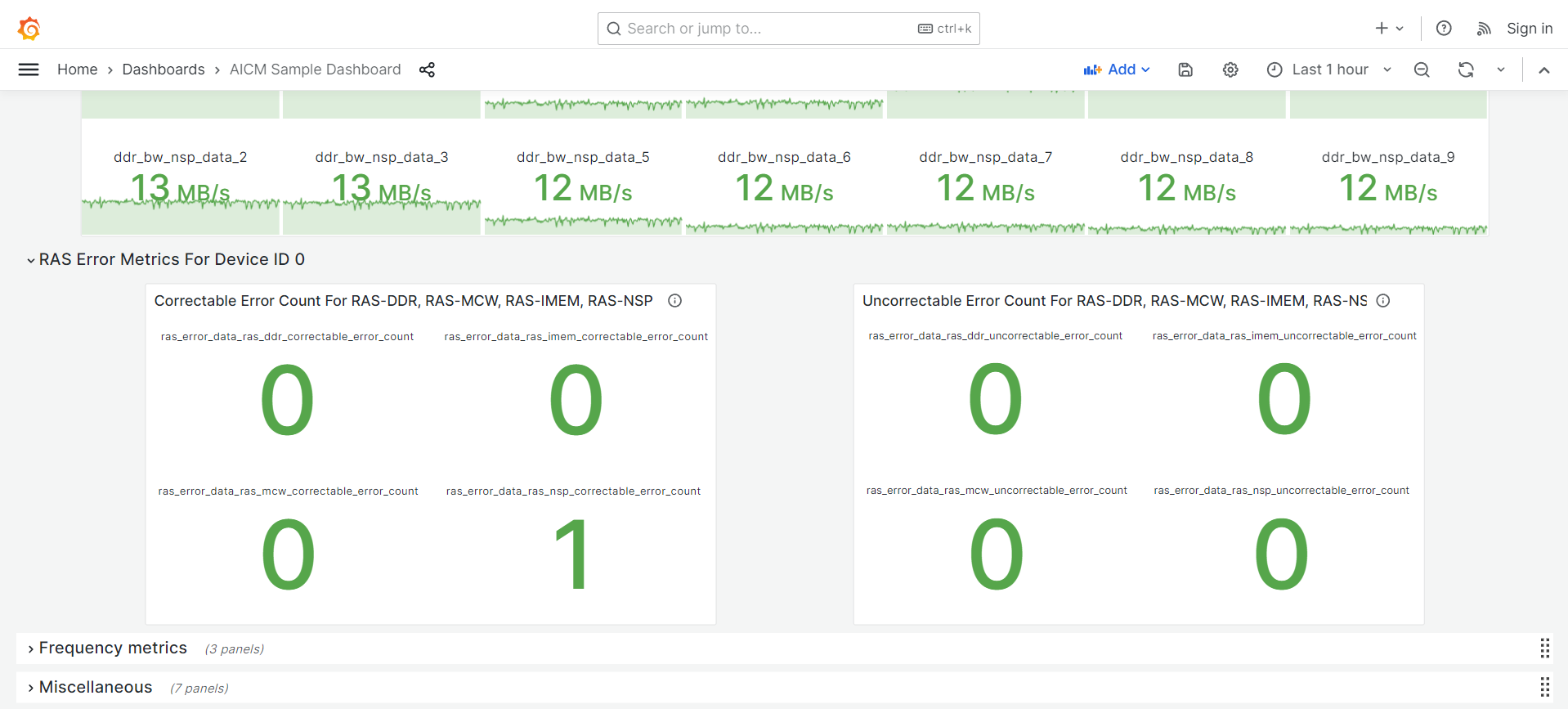This screenshot has width=1568, height=709.
Task: Click the Sign in link
Action: [x=1529, y=29]
